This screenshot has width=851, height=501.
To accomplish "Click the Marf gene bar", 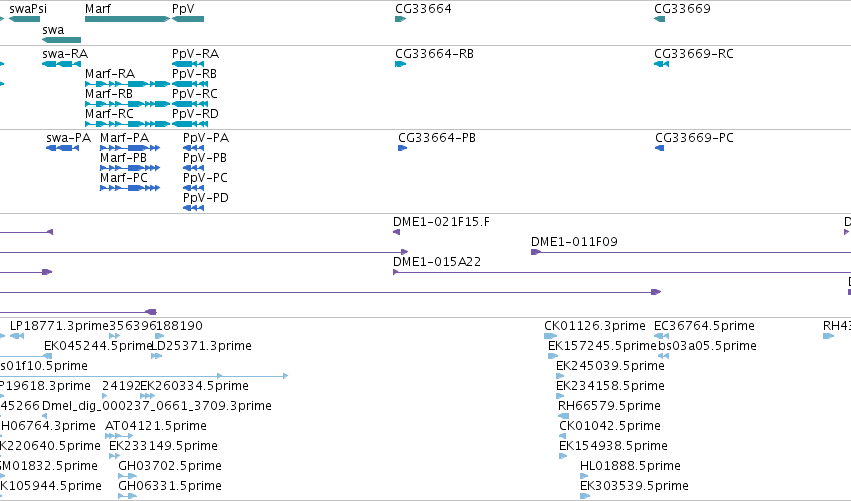I will click(128, 19).
